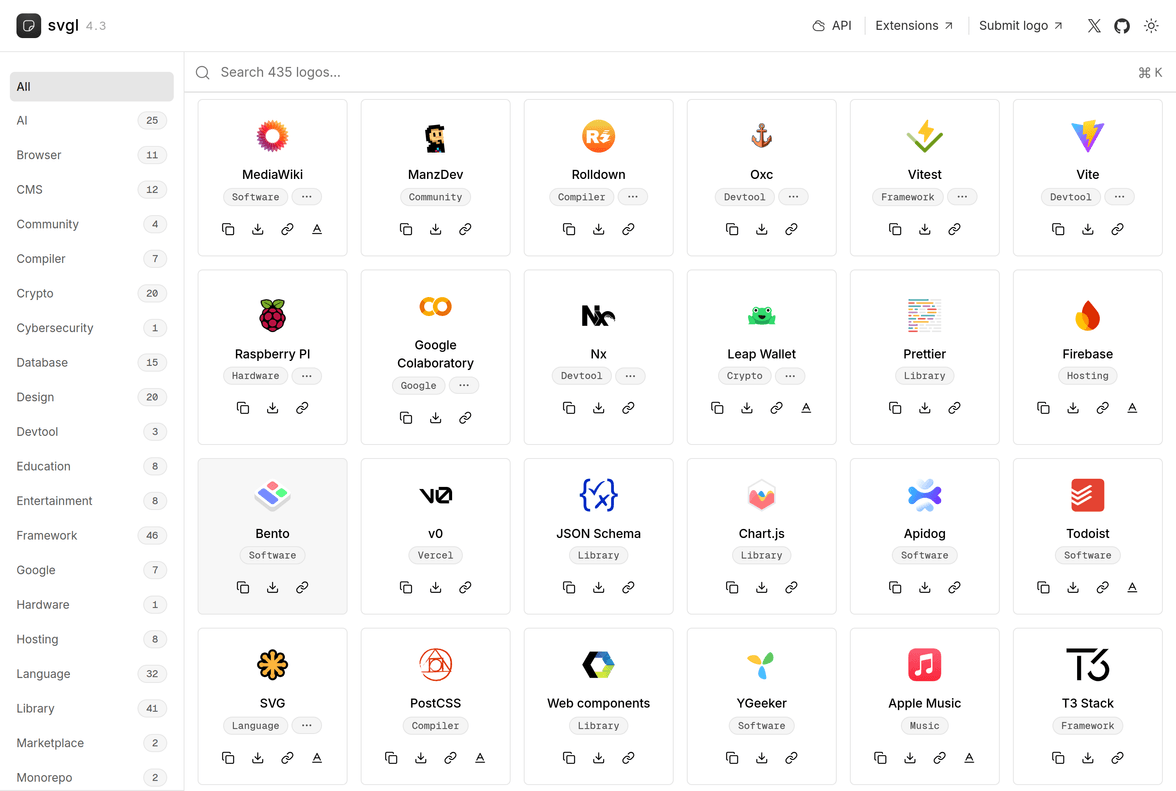Select the Framework category in sidebar
Viewport: 1176px width, 791px height.
47,535
